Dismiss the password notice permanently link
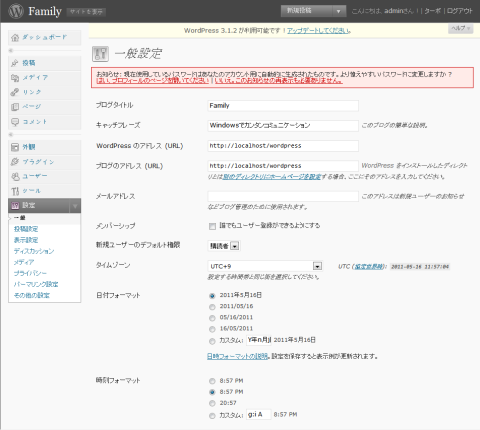The height and width of the screenshot is (430, 480). [x=278, y=81]
